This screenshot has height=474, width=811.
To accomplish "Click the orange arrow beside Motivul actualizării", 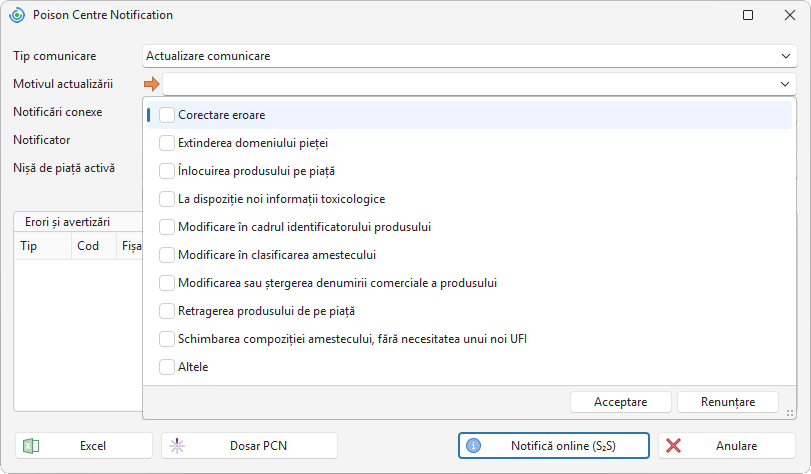I will pyautogui.click(x=152, y=84).
